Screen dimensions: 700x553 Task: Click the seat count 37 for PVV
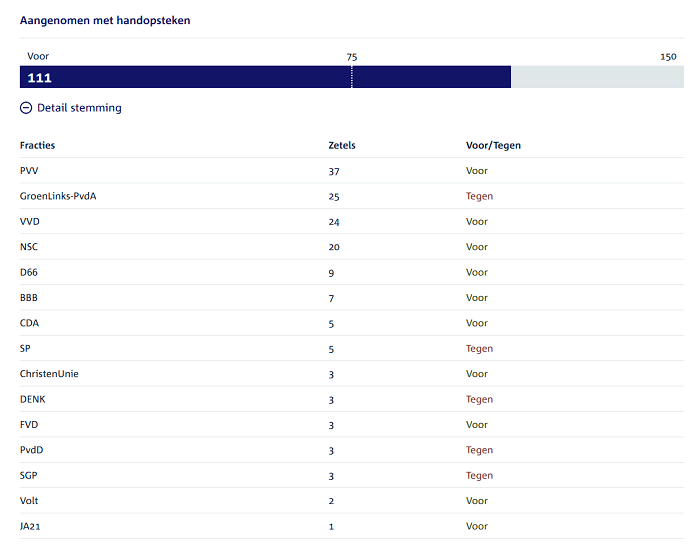pos(334,172)
